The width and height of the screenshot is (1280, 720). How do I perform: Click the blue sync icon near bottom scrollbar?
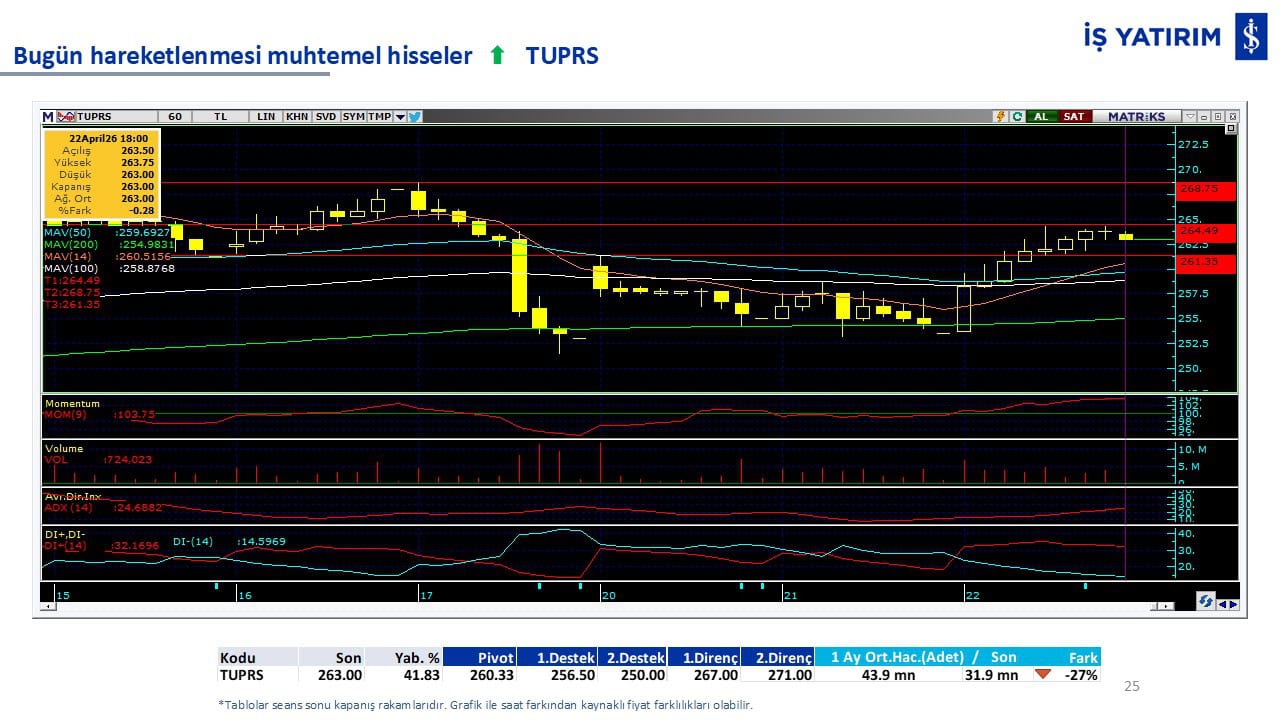coord(1206,602)
